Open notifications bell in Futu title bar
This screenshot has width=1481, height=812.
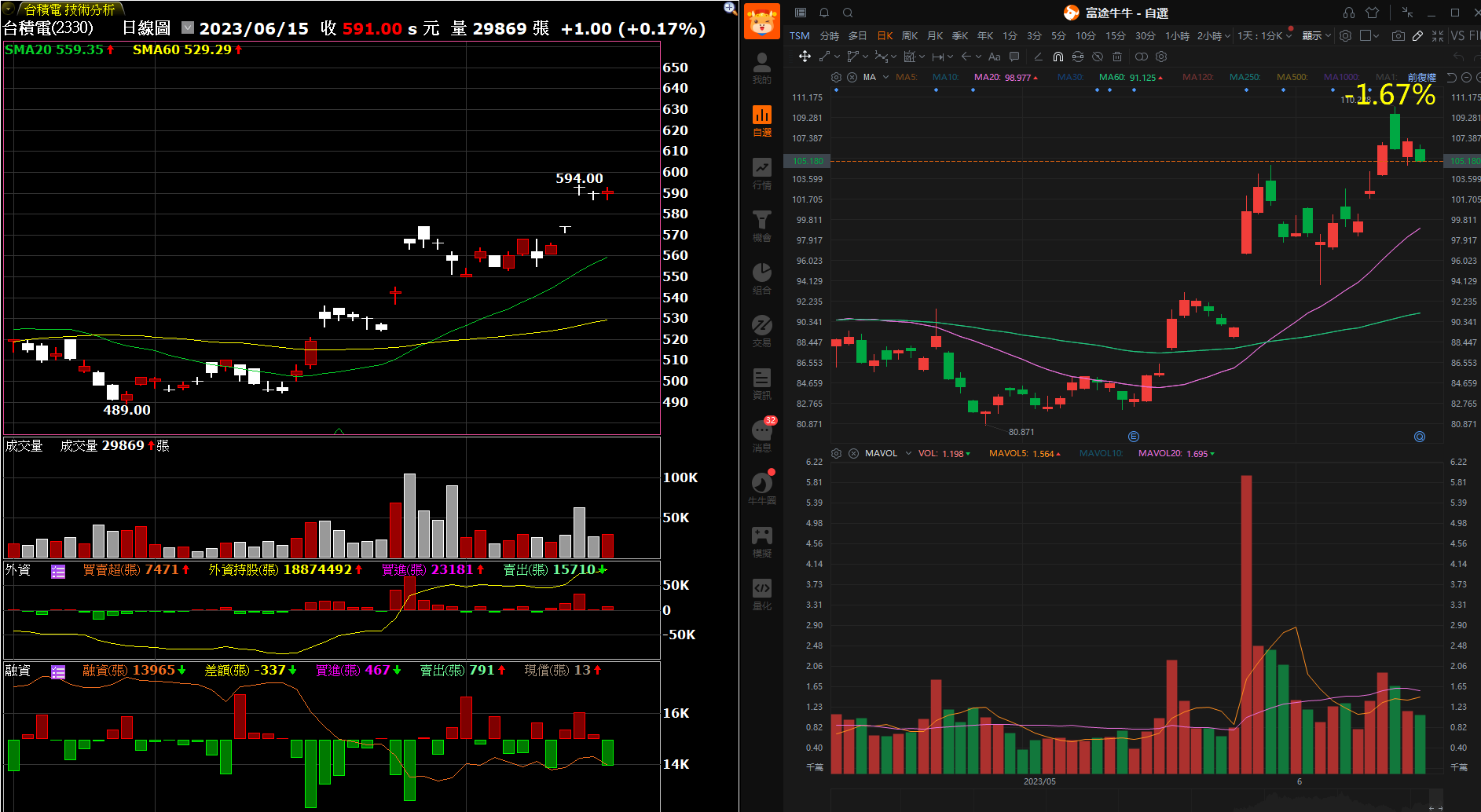click(824, 13)
